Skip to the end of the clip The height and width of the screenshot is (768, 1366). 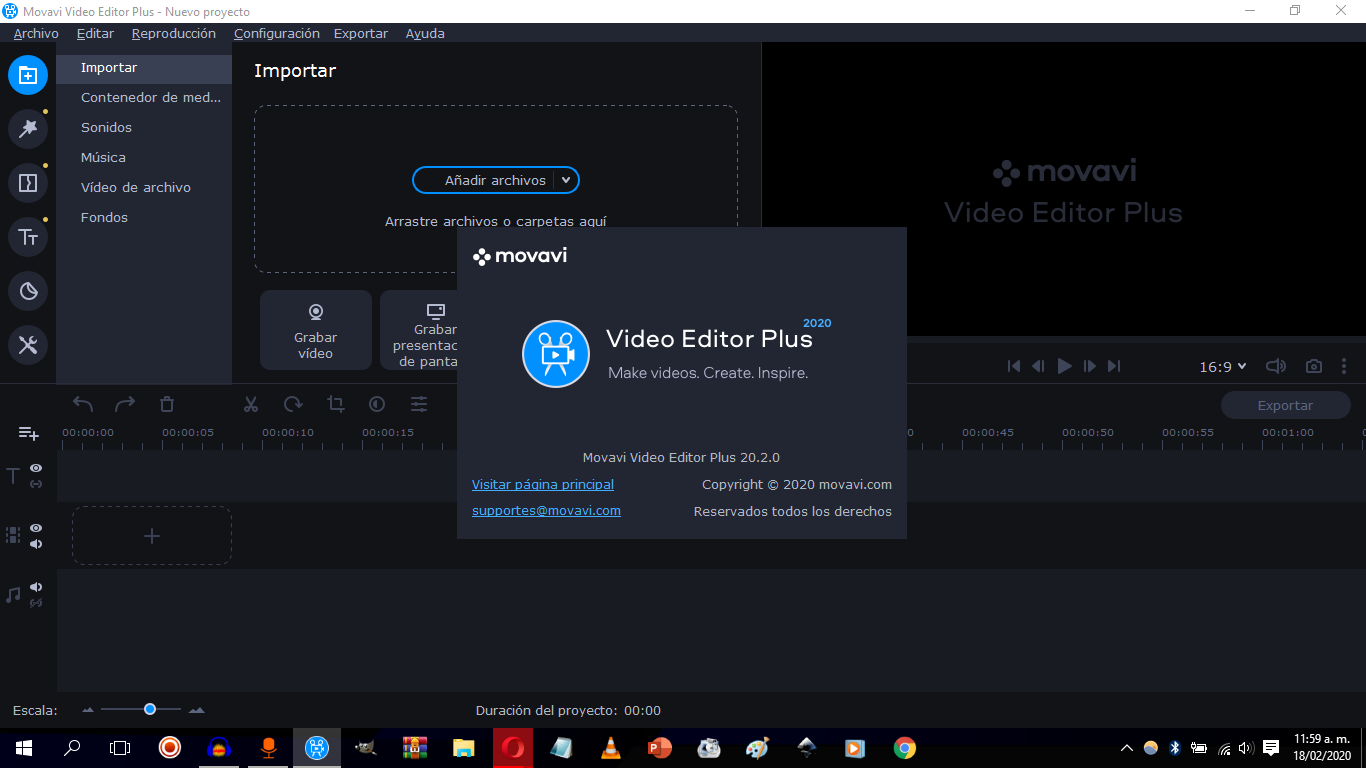1114,366
